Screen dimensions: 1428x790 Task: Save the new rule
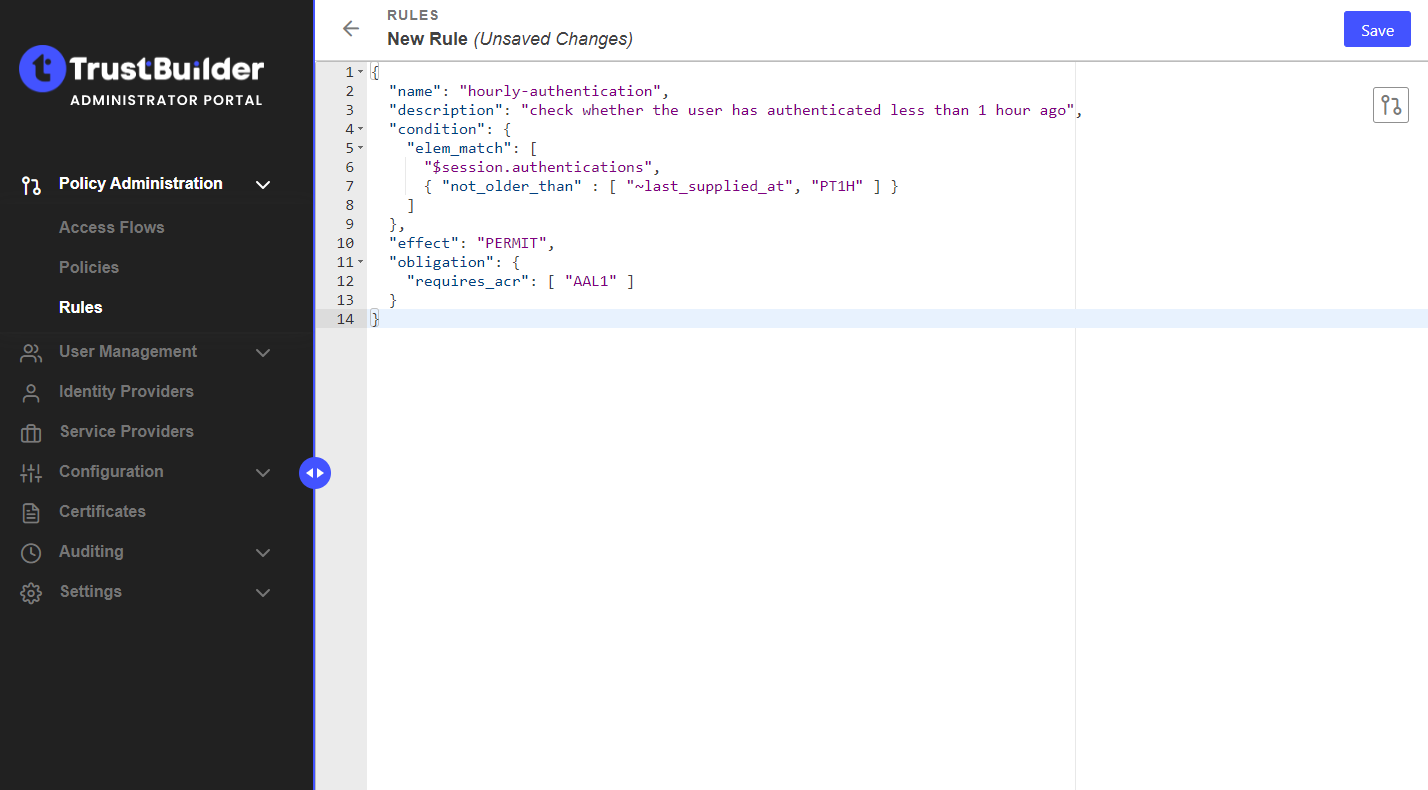[x=1376, y=30]
